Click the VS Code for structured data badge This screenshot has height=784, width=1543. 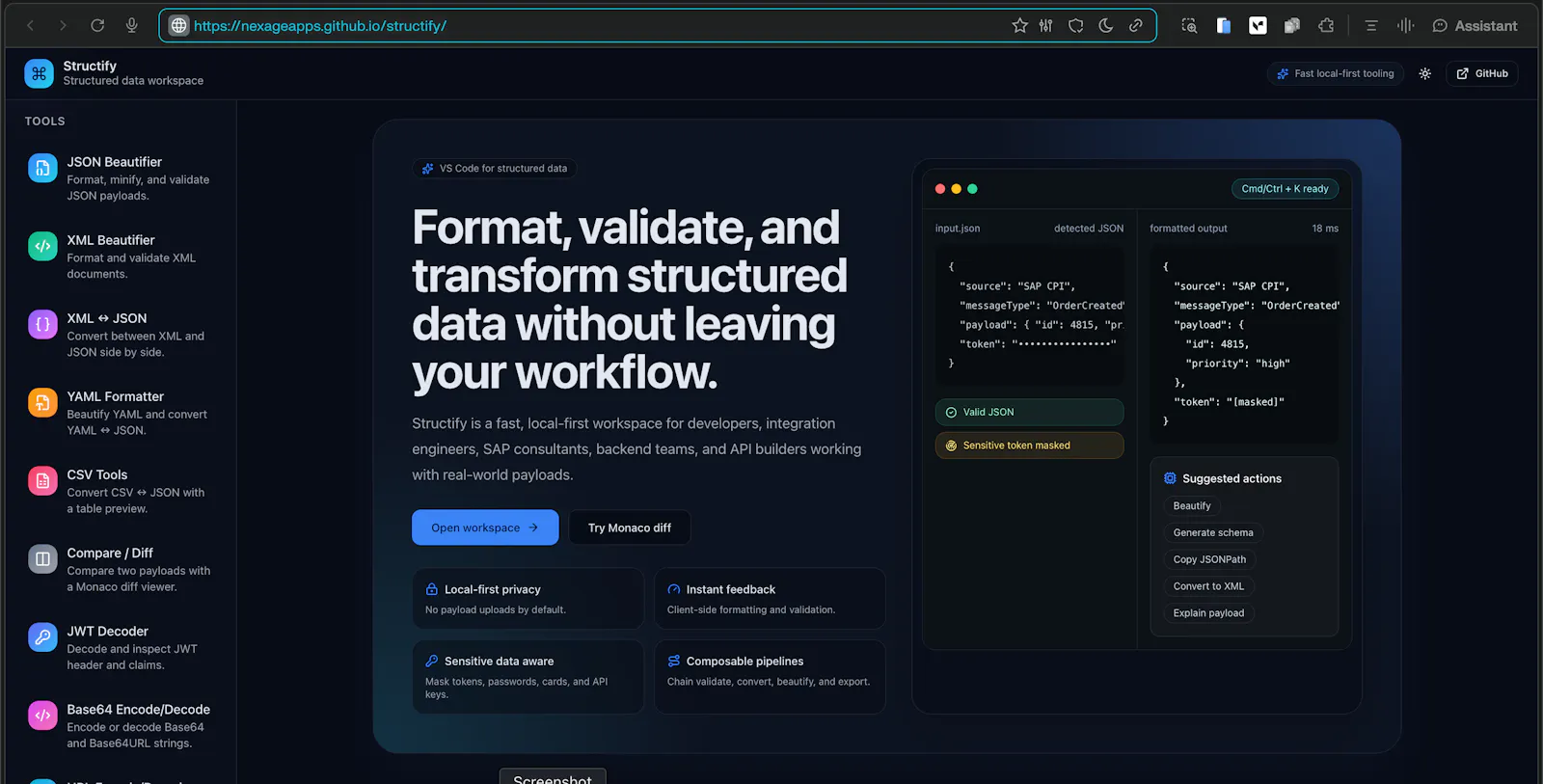495,169
